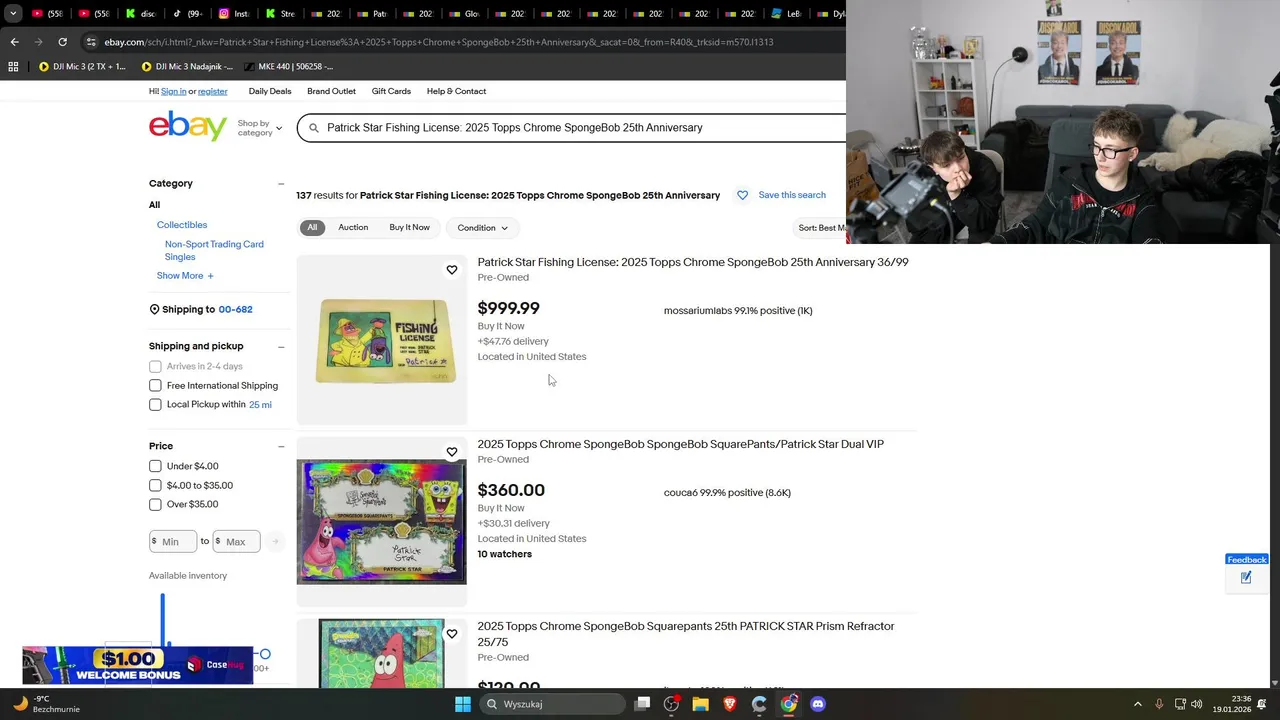Select the Collectibles category
The image size is (1280, 720).
tap(182, 225)
